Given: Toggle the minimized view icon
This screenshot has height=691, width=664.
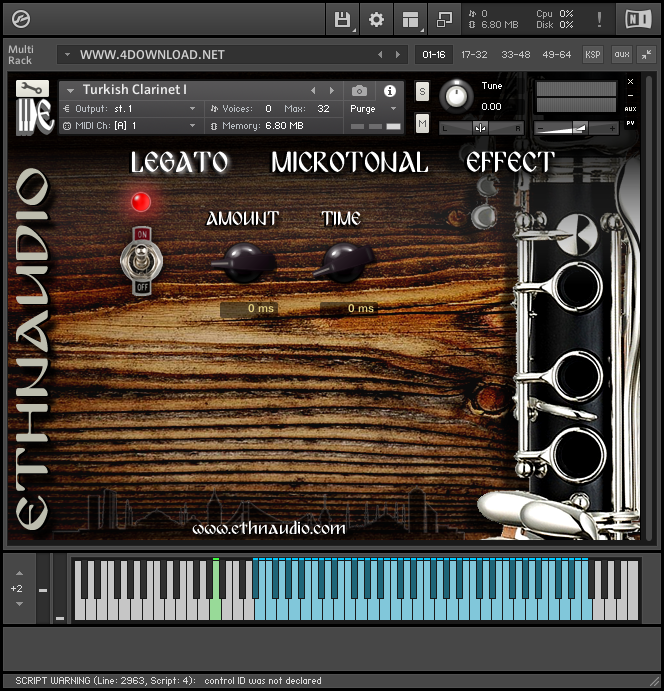Looking at the screenshot, I should [x=444, y=19].
